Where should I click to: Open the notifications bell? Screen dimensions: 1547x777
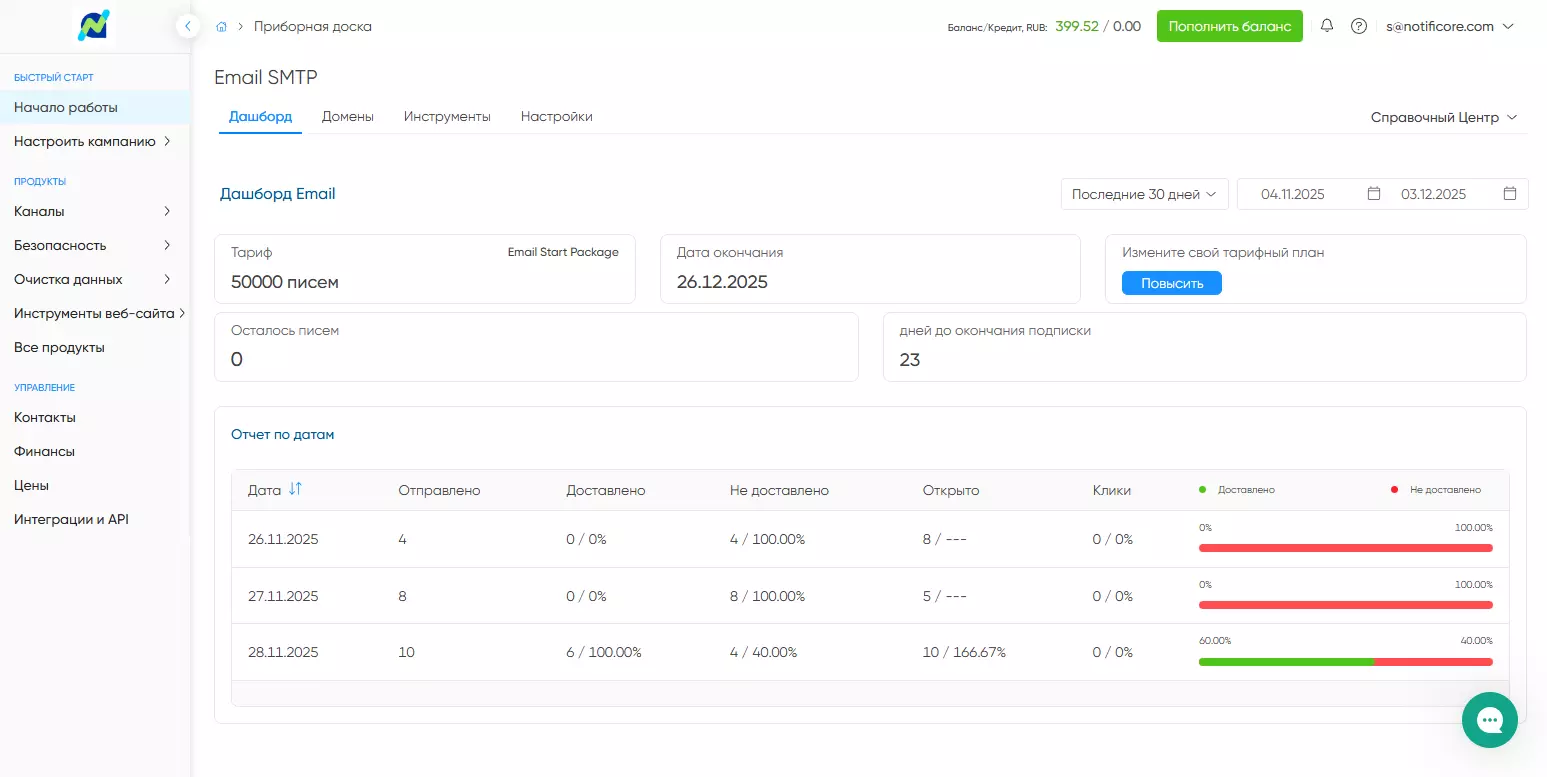click(1327, 26)
